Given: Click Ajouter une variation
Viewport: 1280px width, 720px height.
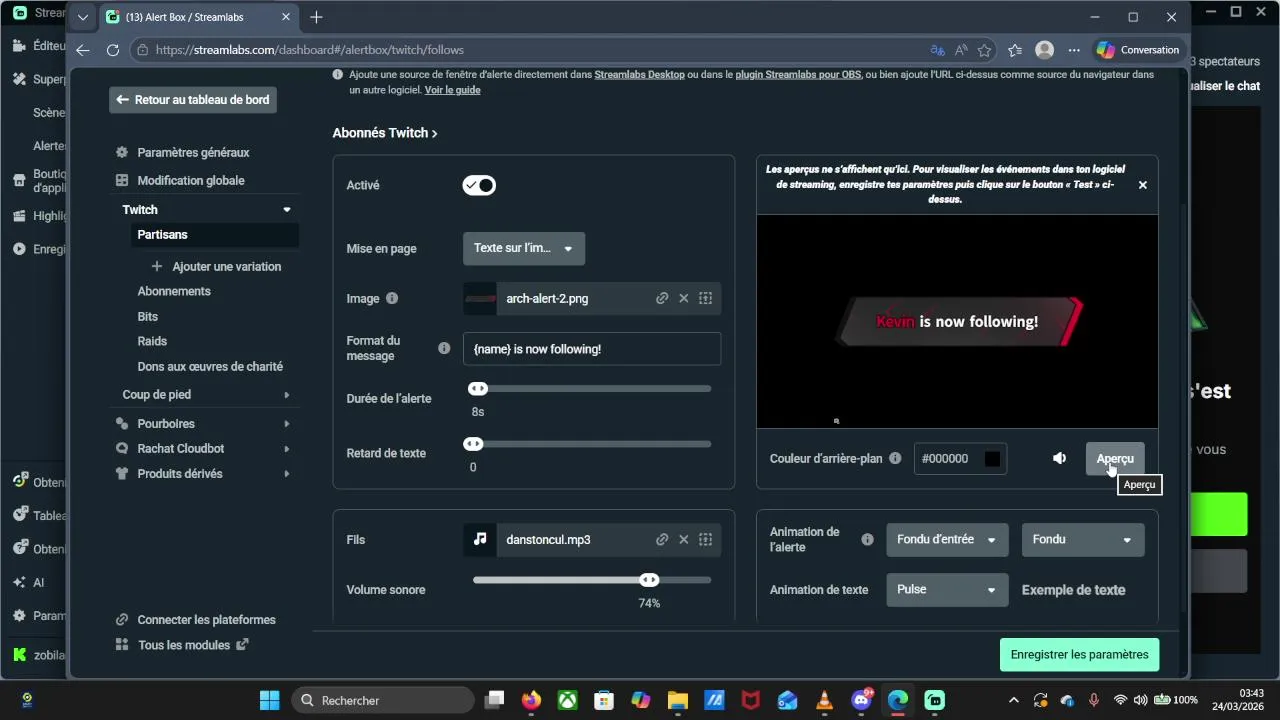Looking at the screenshot, I should click(x=216, y=266).
